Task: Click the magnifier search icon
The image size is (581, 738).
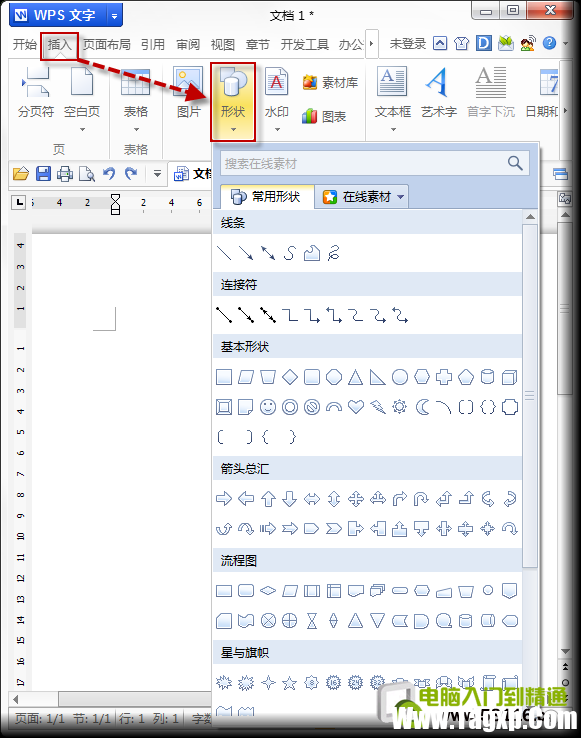Action: [515, 163]
